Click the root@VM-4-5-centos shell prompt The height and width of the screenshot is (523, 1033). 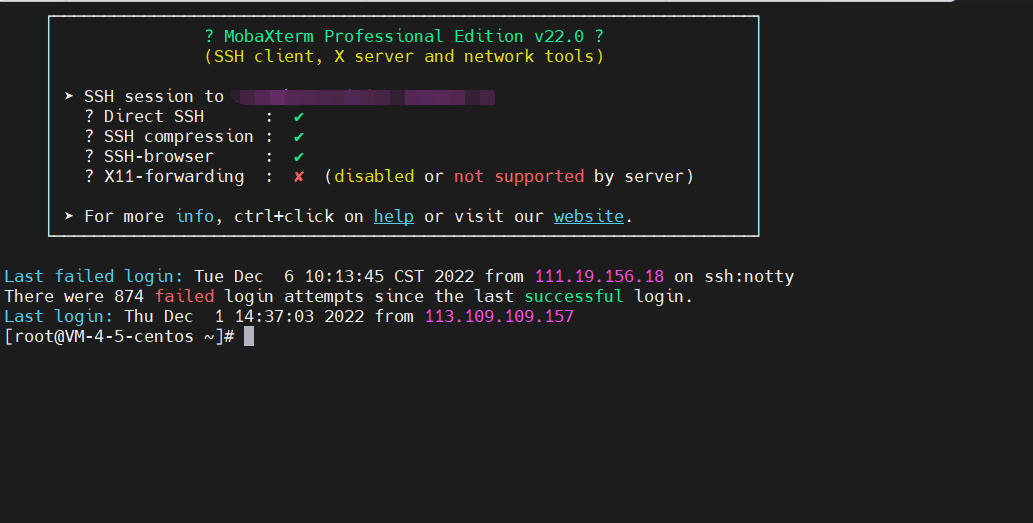pyautogui.click(x=118, y=336)
